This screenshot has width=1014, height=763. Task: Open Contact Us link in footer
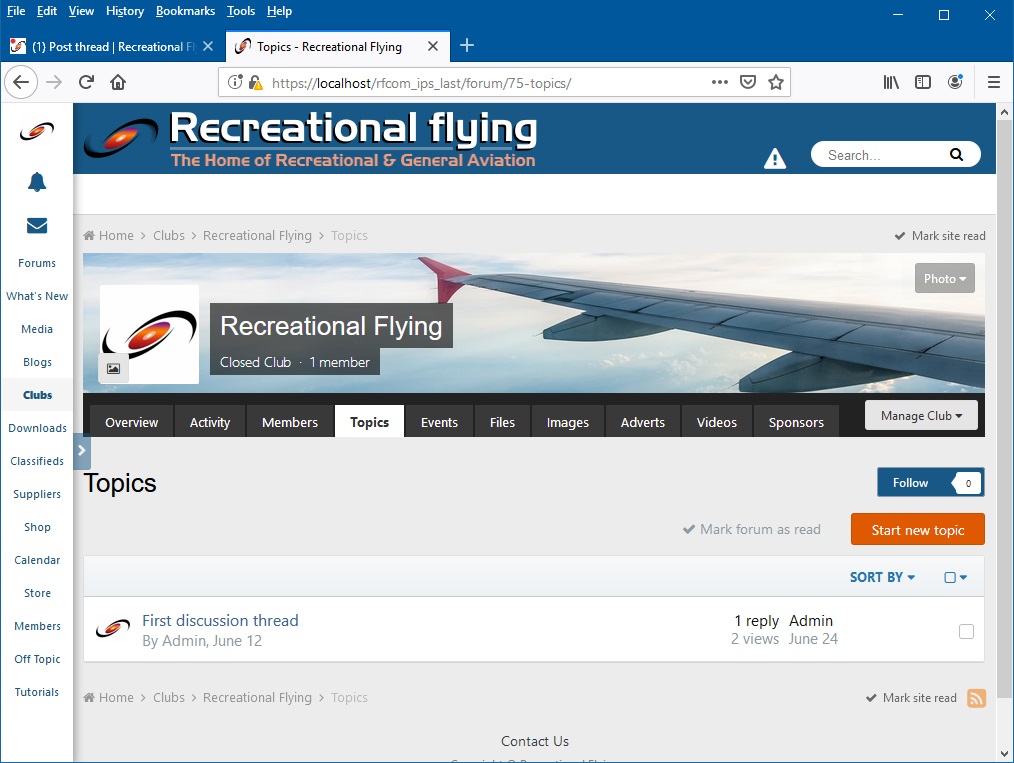pos(535,741)
